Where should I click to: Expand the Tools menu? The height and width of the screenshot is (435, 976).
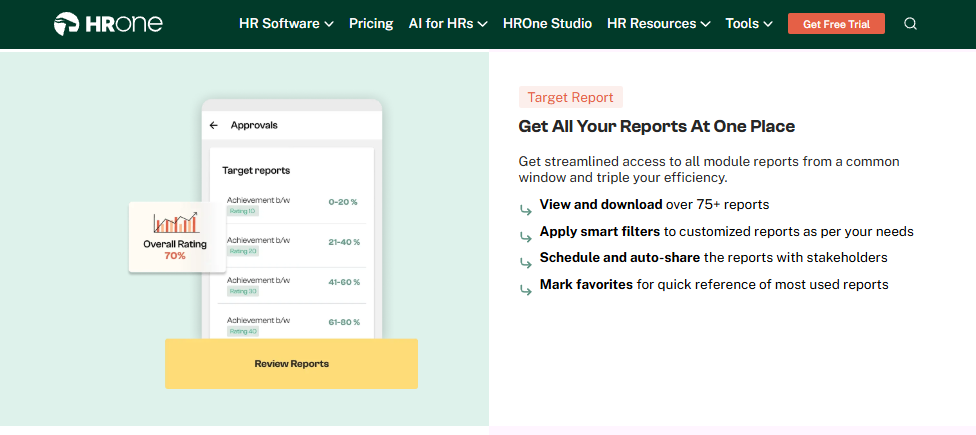749,24
